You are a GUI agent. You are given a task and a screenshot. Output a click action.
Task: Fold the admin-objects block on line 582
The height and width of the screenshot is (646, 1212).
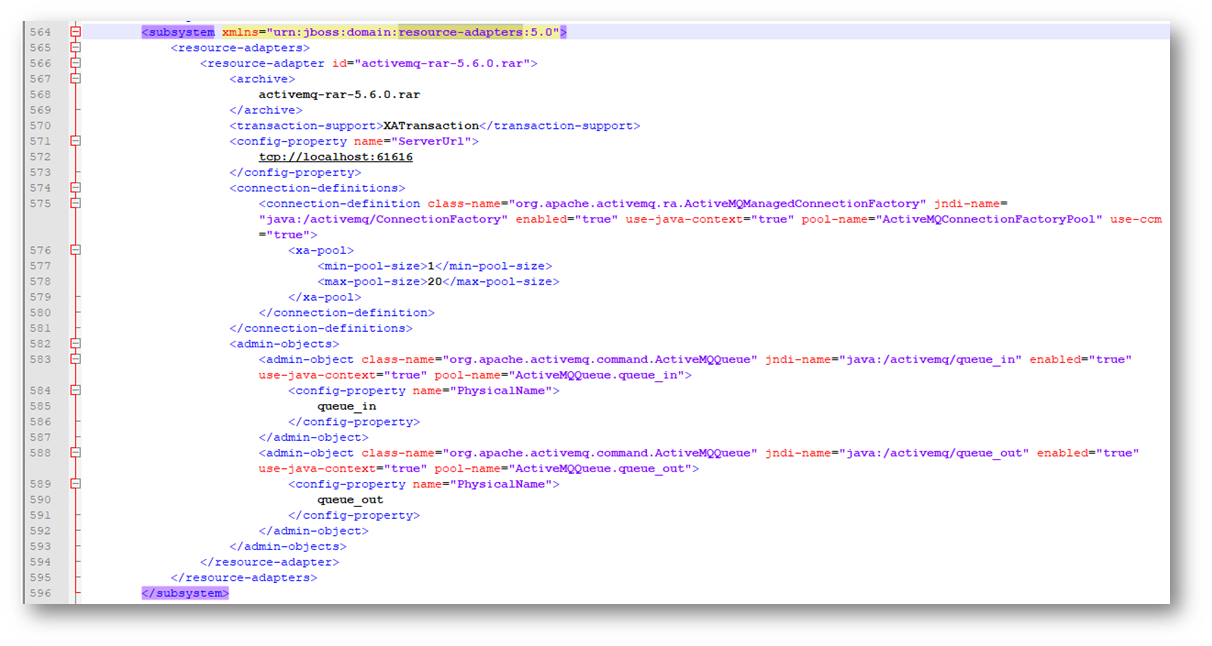pos(75,344)
